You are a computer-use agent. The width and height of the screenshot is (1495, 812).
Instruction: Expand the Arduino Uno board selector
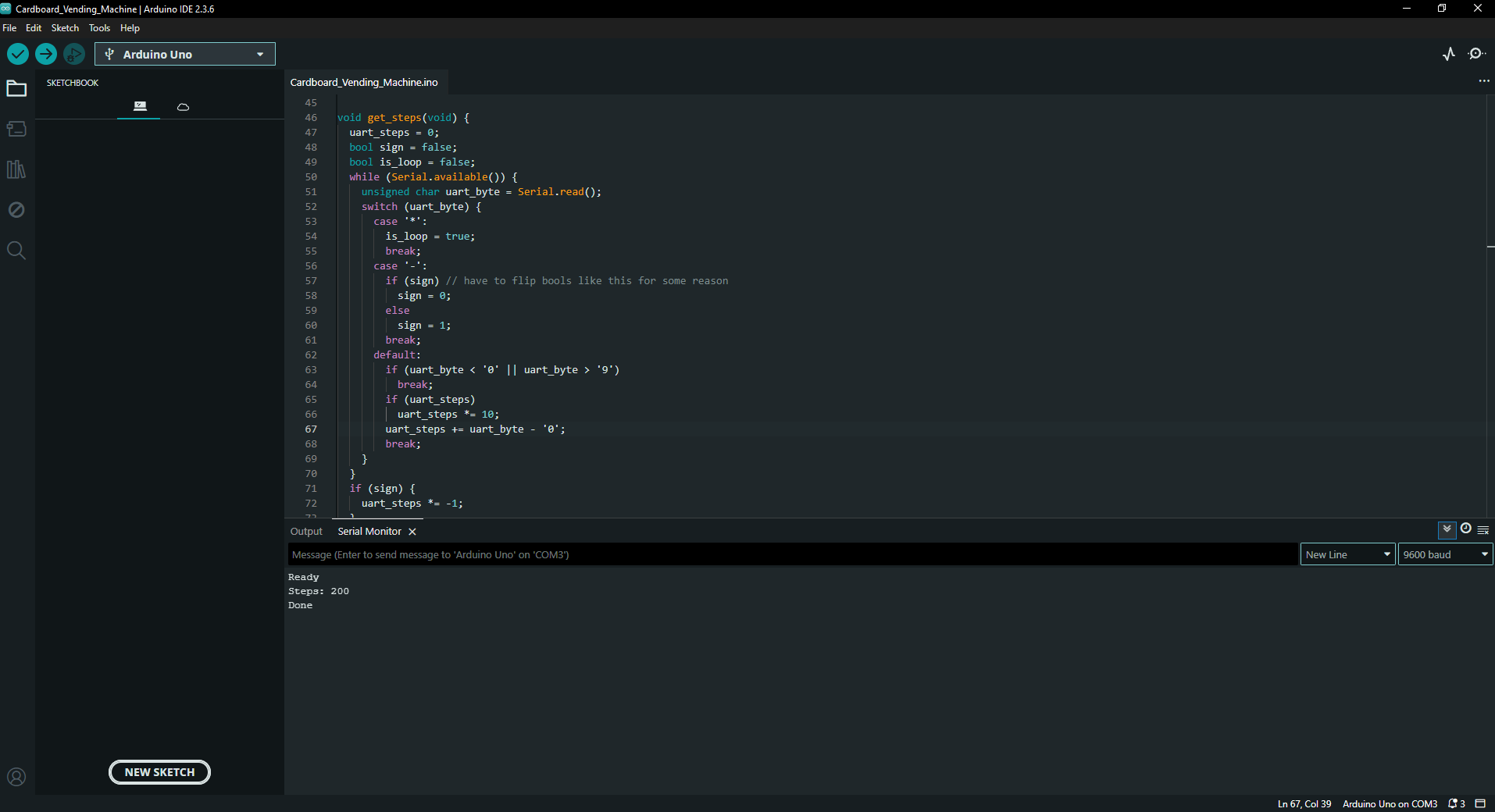[185, 54]
